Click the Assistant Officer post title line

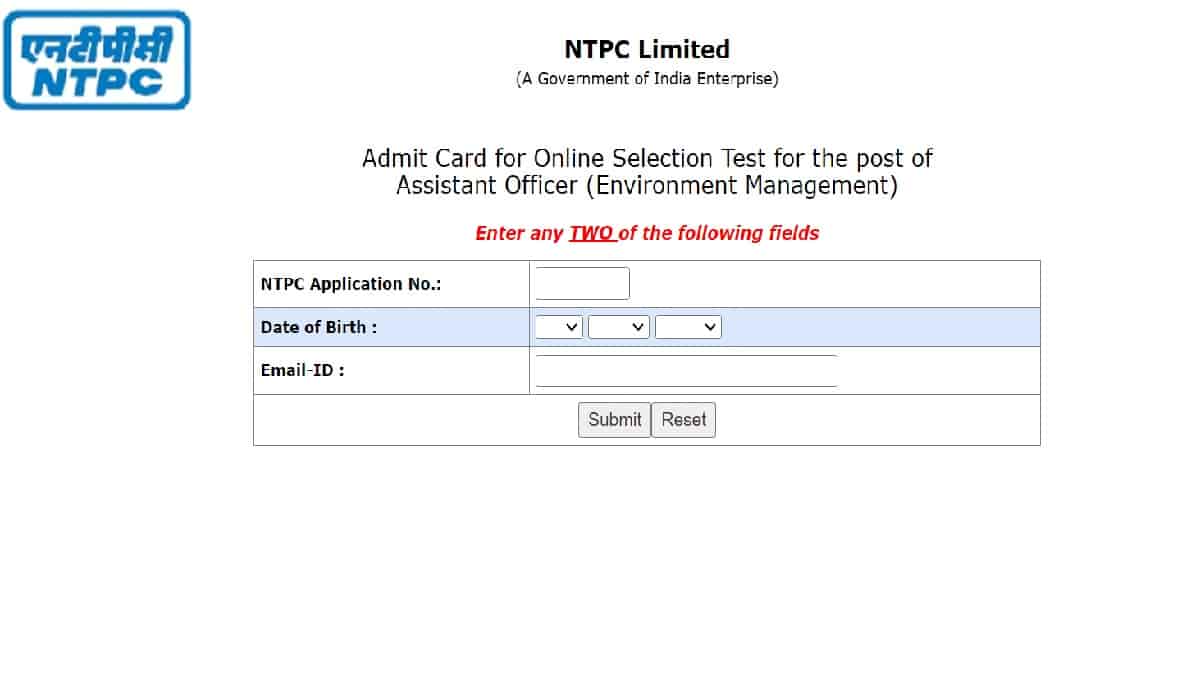tap(646, 185)
